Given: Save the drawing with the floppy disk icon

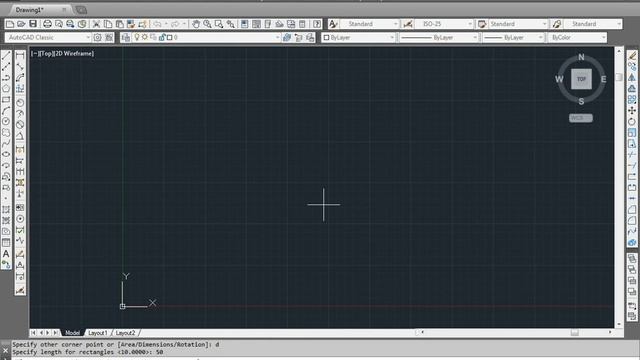Looking at the screenshot, I should [33, 24].
